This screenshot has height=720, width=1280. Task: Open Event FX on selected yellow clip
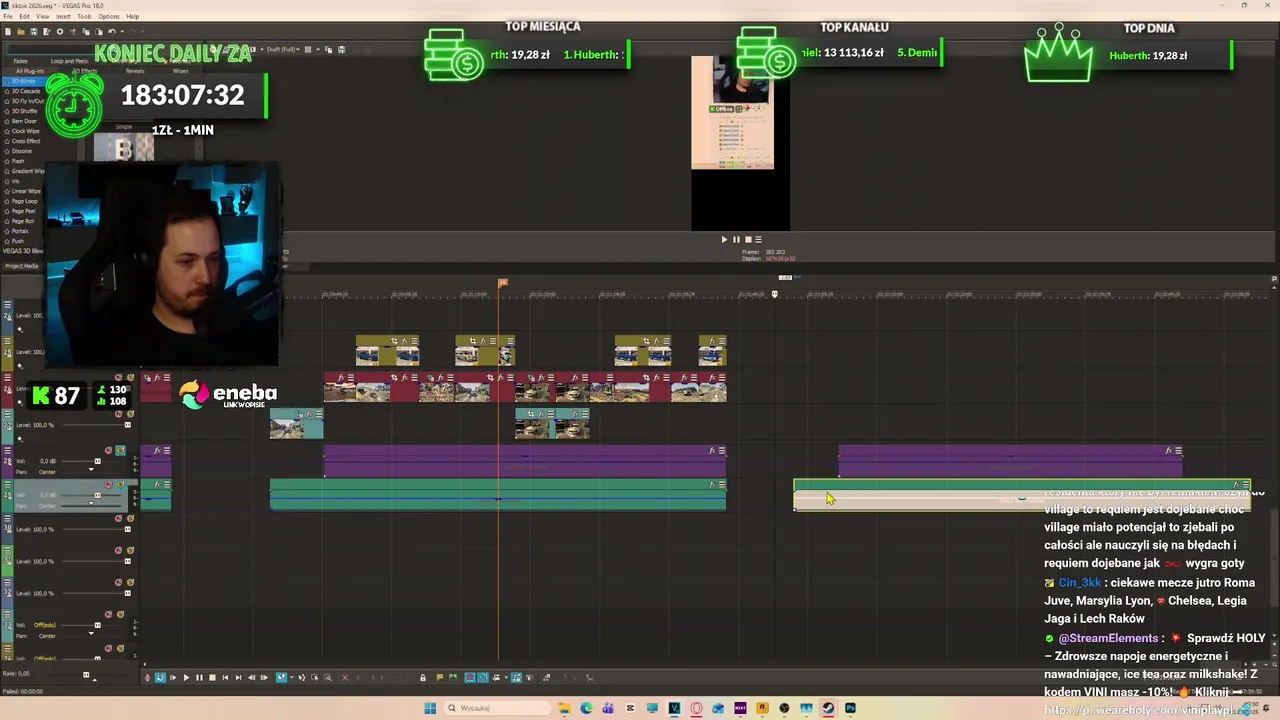(1236, 485)
